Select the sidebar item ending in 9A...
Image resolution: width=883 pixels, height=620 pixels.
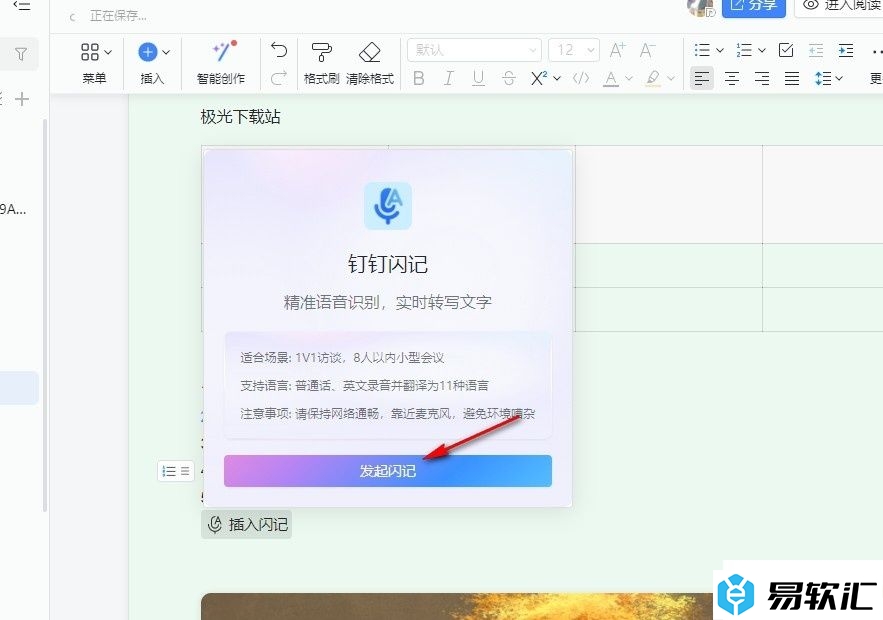[13, 209]
